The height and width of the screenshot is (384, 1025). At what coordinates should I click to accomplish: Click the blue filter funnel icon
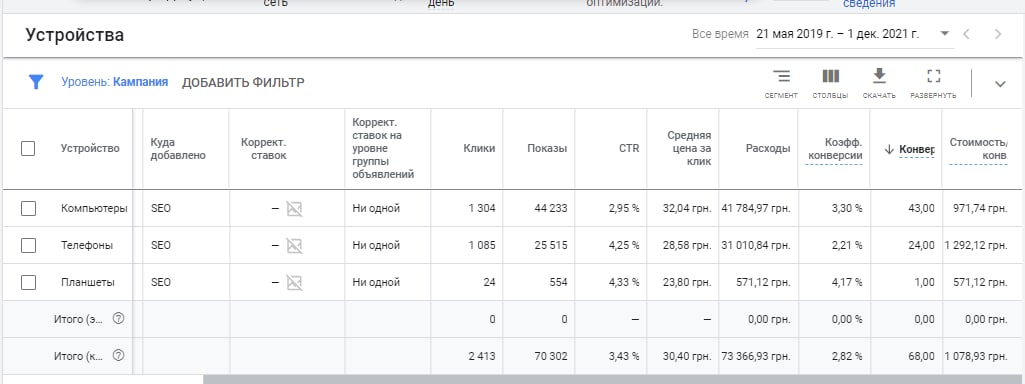pos(36,82)
